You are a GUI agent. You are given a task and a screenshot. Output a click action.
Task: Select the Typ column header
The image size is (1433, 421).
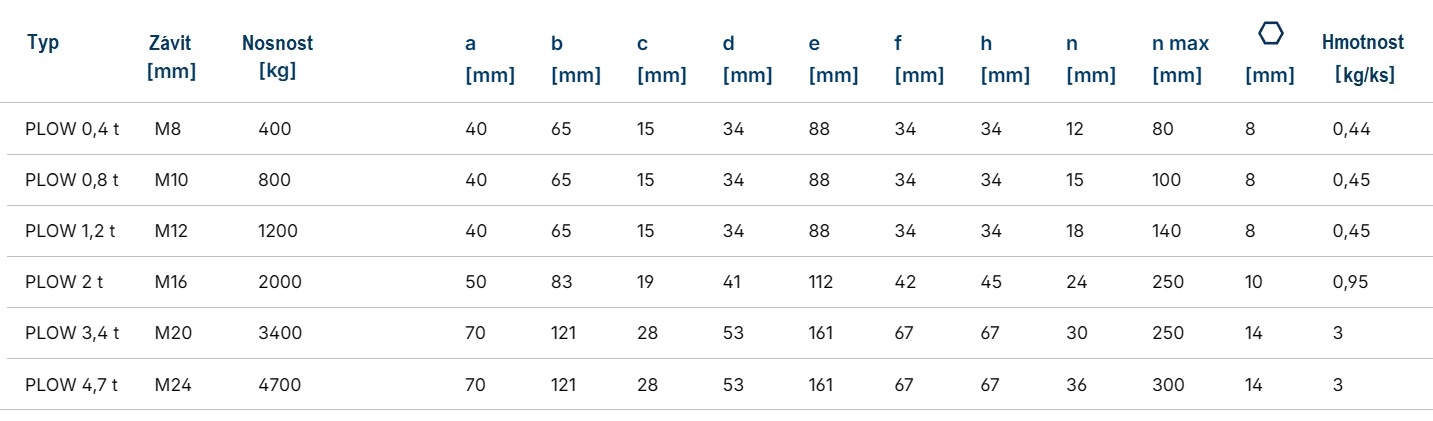tap(43, 43)
